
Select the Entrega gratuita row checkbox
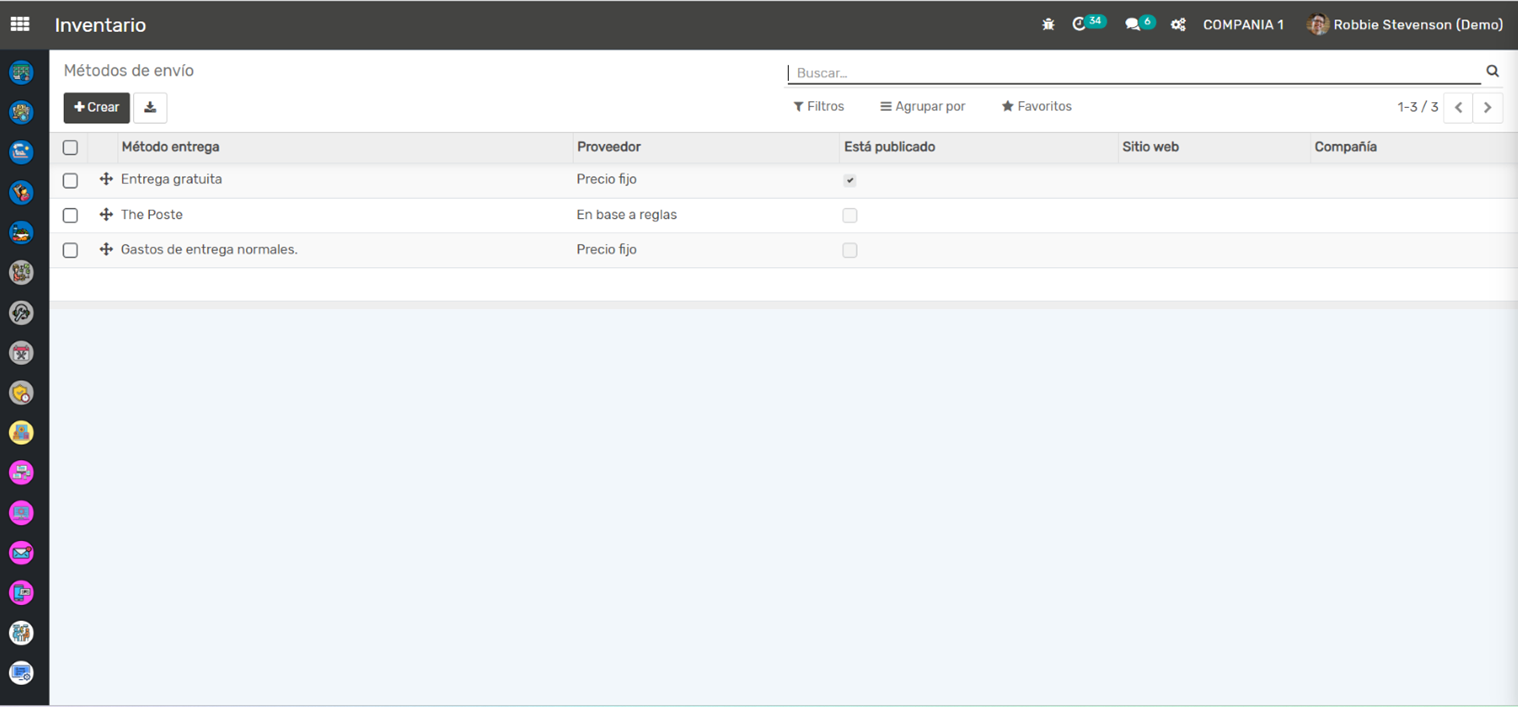click(x=70, y=181)
